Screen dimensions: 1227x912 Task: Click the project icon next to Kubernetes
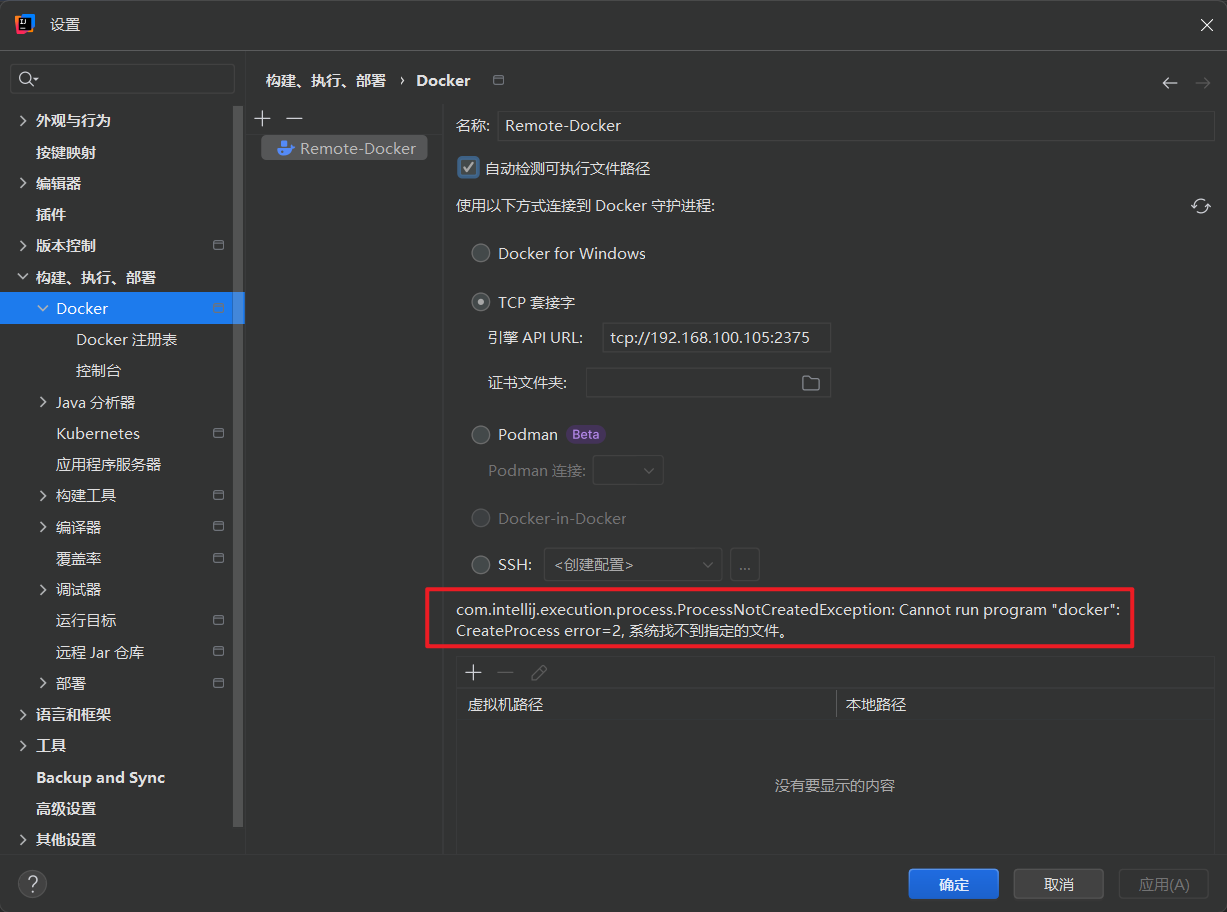pos(219,433)
